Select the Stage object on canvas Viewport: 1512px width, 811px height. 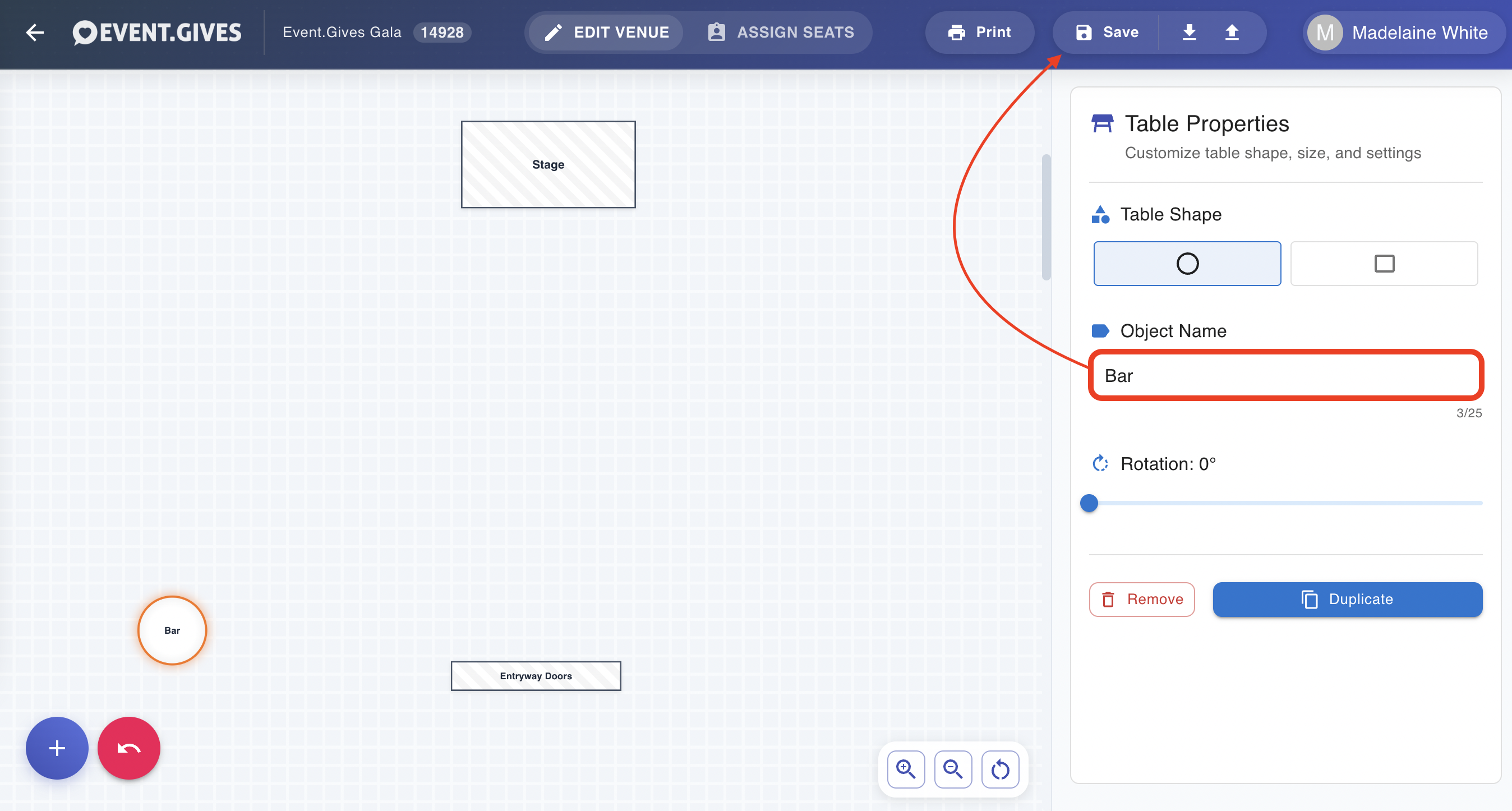pos(548,164)
